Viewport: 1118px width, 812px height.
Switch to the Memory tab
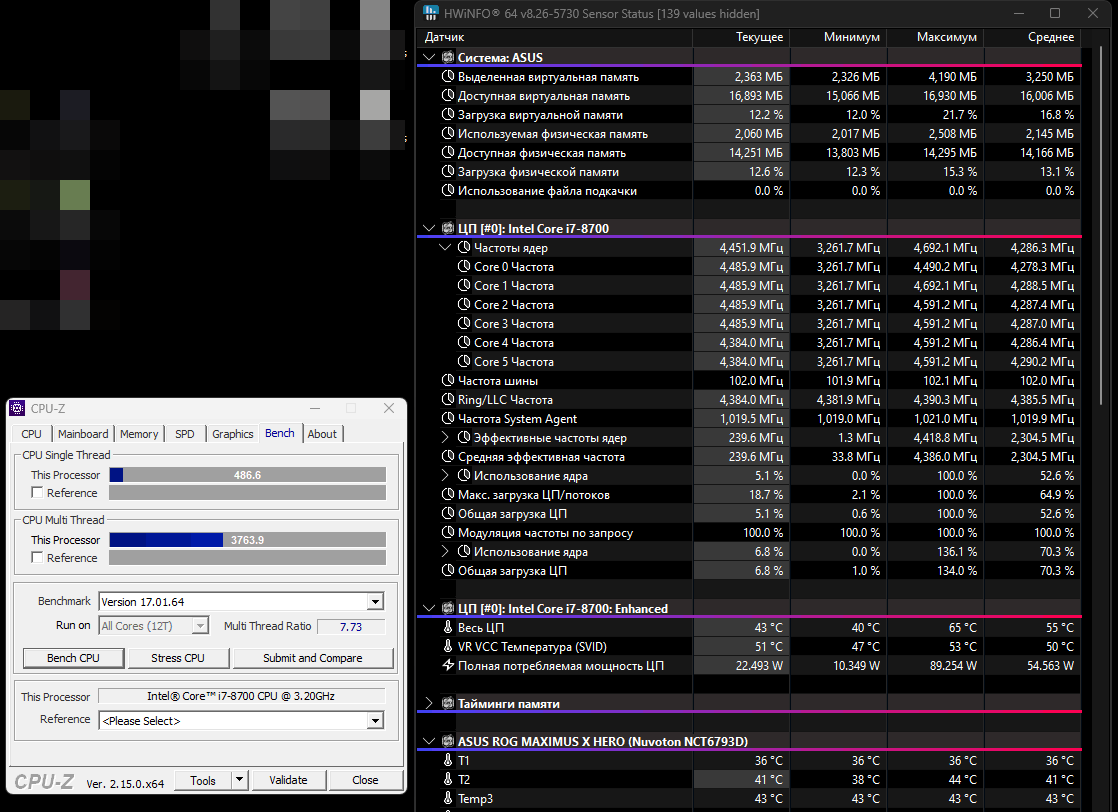click(x=139, y=433)
